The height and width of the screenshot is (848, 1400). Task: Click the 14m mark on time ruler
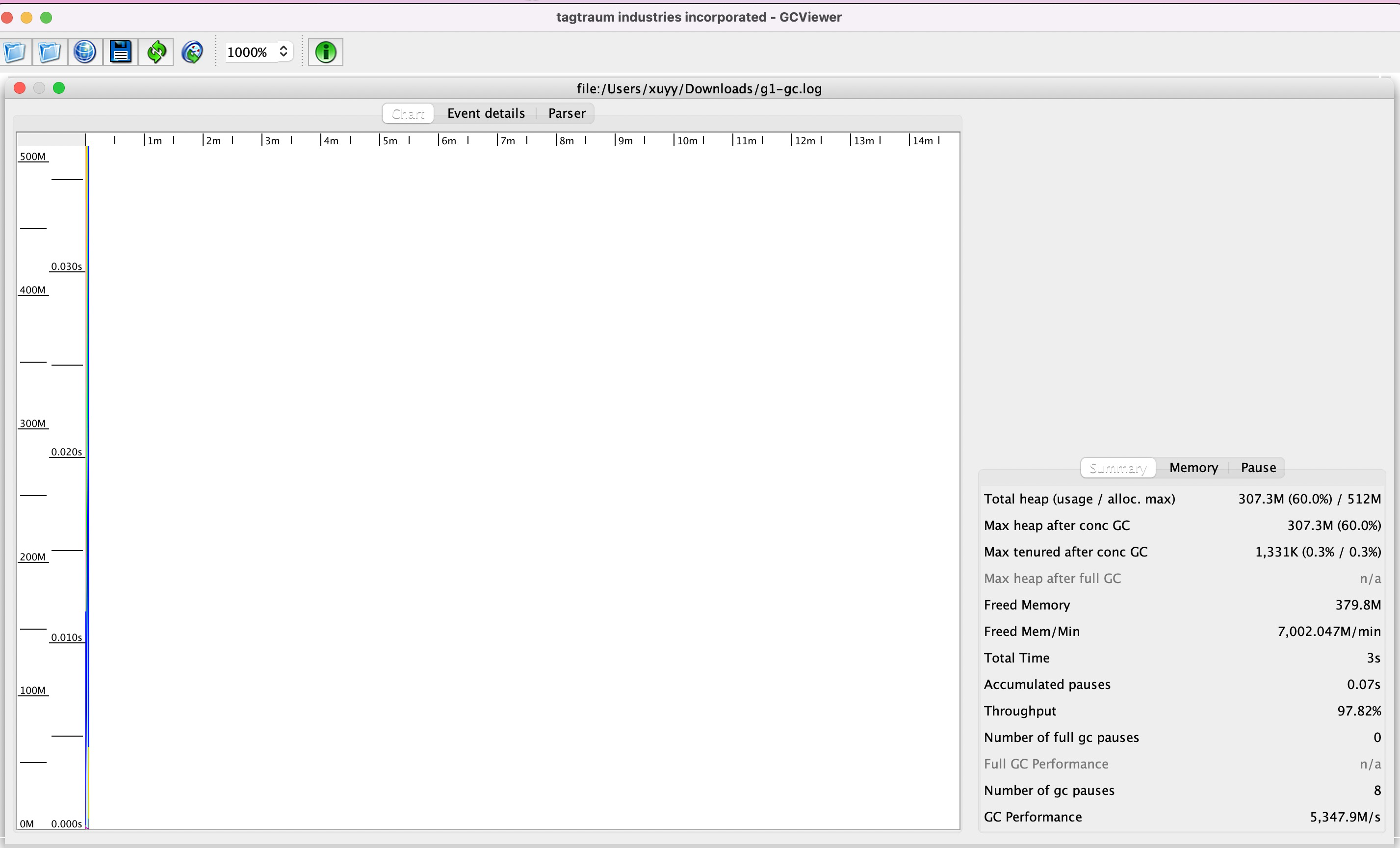tap(922, 140)
